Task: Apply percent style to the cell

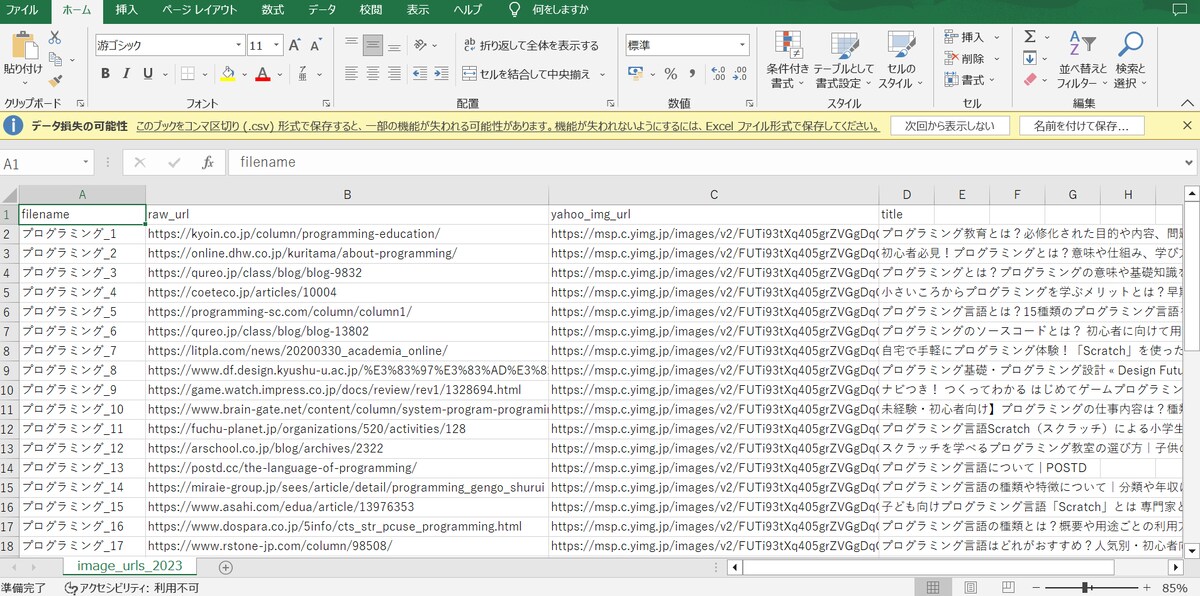Action: (x=671, y=74)
